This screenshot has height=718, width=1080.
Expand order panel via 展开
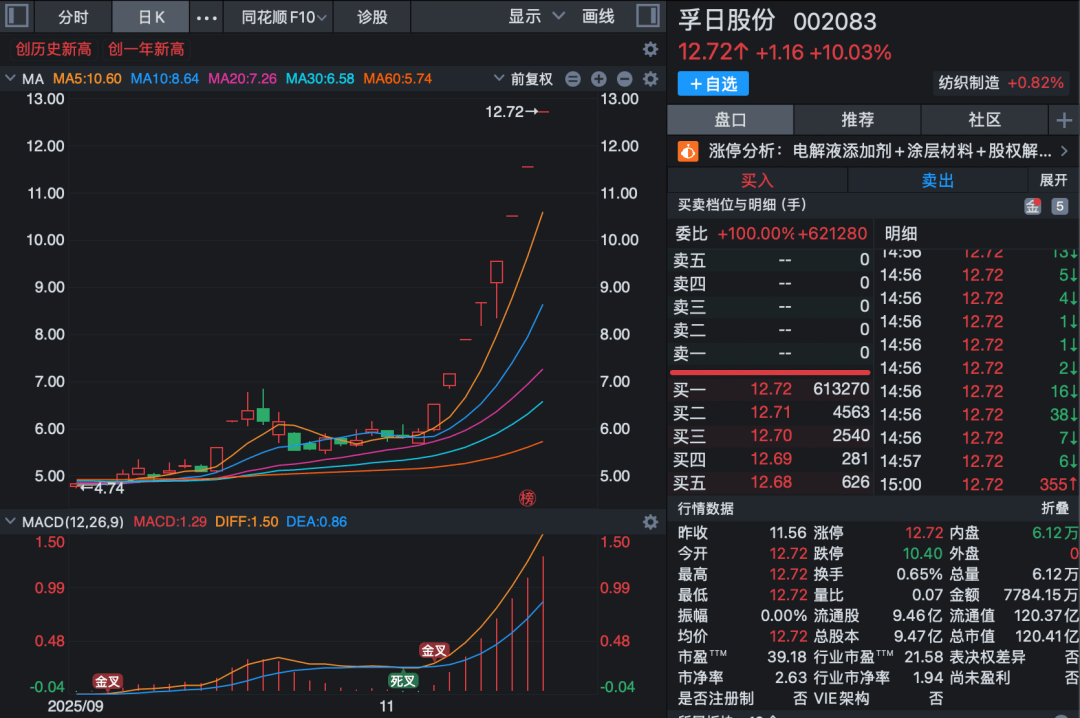[1053, 181]
